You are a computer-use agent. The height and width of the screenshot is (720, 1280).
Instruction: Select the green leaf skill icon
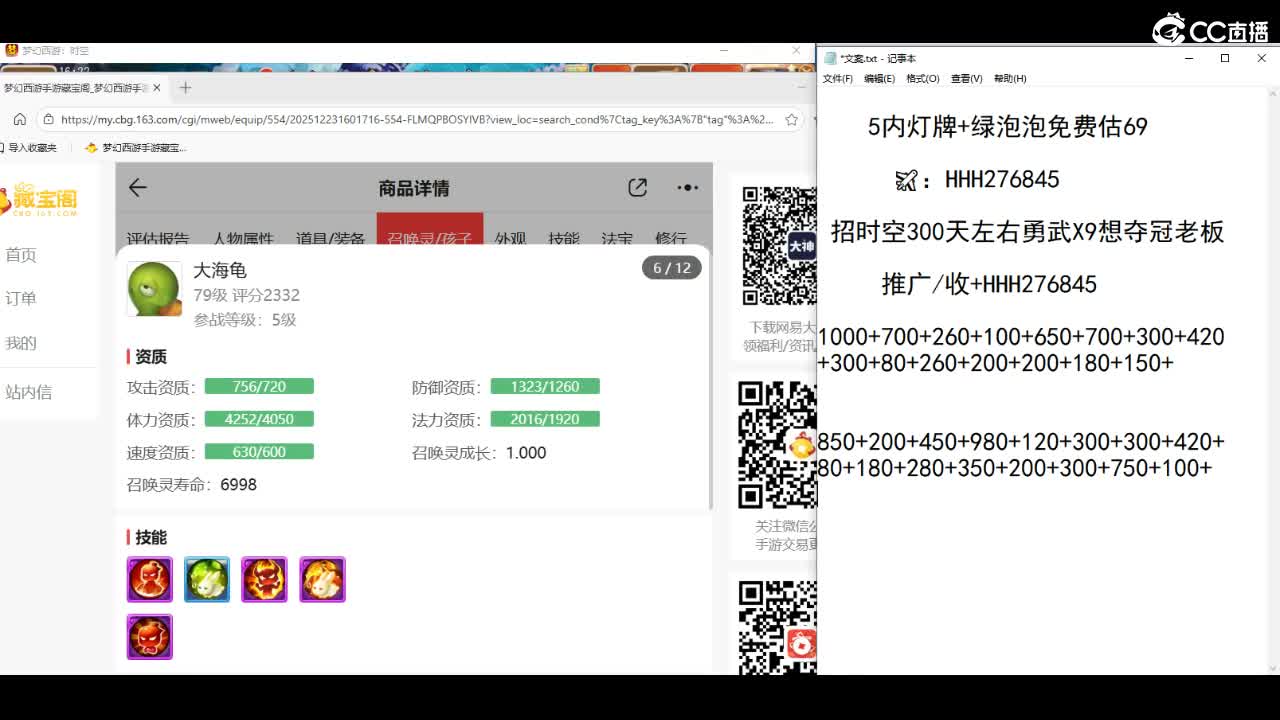(x=207, y=579)
